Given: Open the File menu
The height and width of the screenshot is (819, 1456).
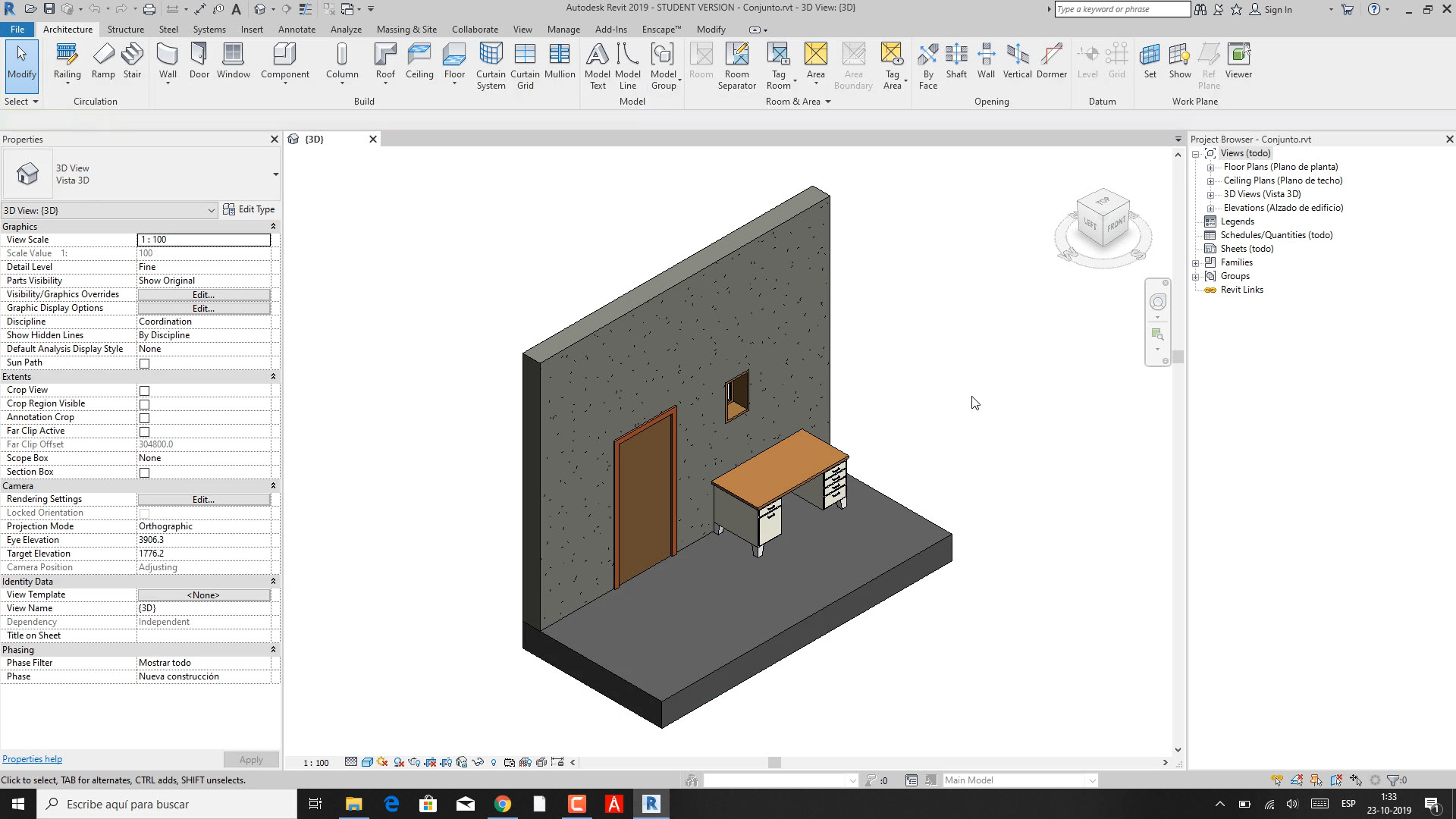Looking at the screenshot, I should (17, 30).
